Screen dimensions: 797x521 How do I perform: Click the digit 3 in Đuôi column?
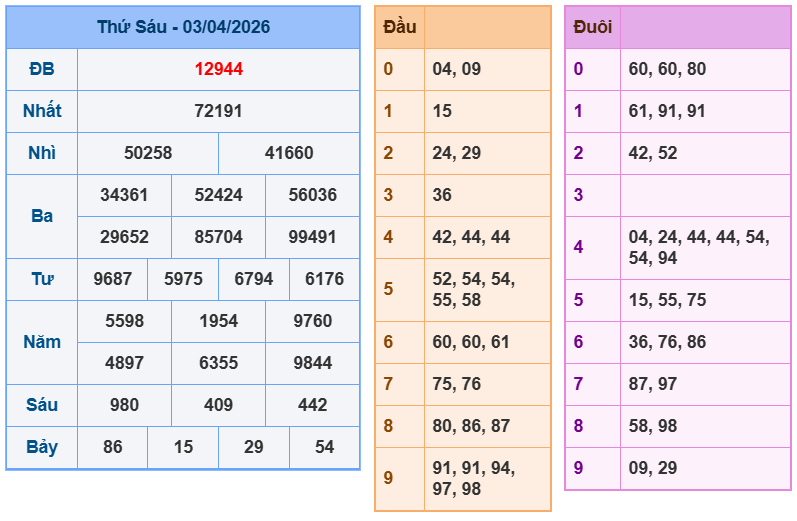578,195
